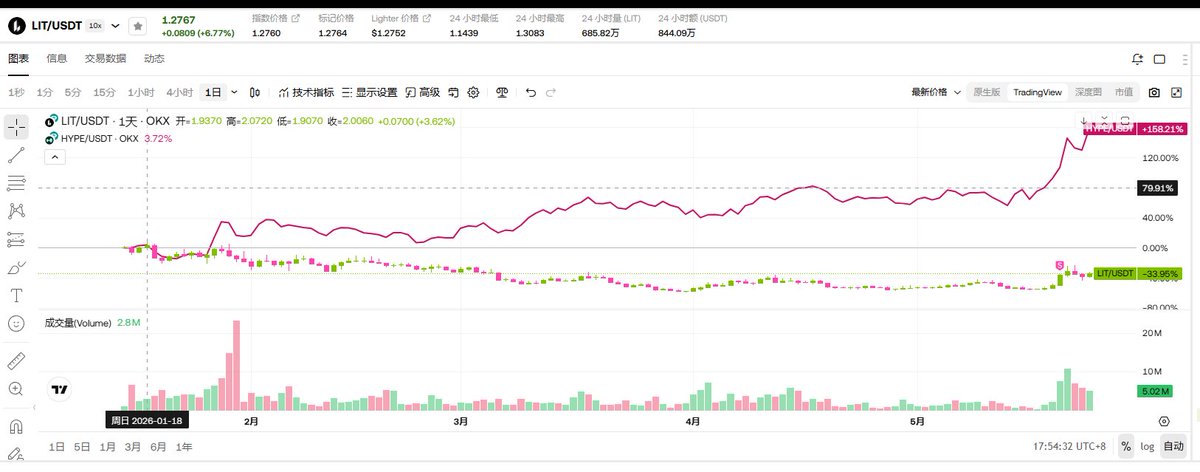Toggle the magnet snap mode
The height and width of the screenshot is (472, 1200).
16,425
